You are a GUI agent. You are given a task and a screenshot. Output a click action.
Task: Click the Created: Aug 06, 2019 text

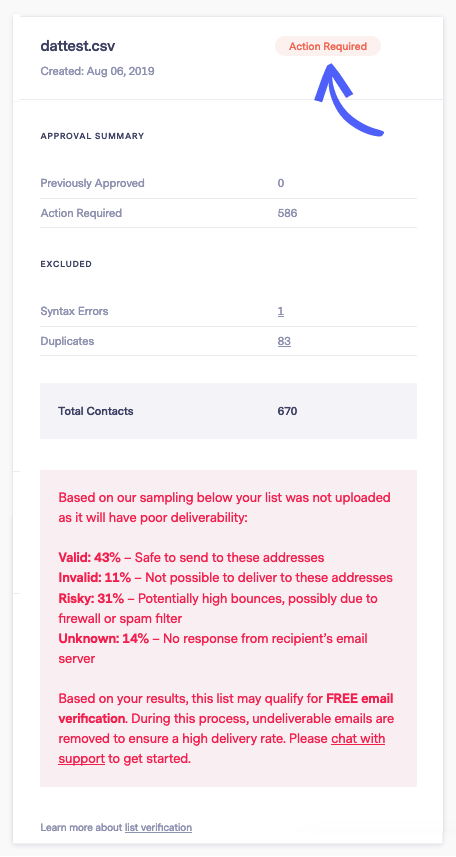97,71
